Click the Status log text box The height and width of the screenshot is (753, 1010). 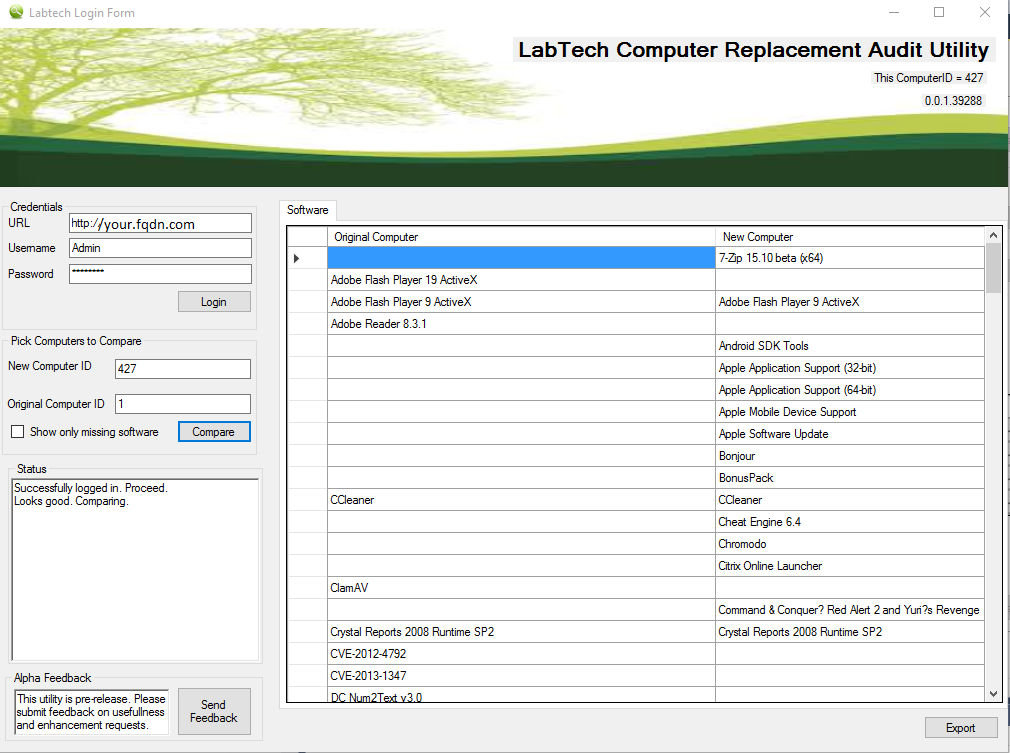[135, 569]
